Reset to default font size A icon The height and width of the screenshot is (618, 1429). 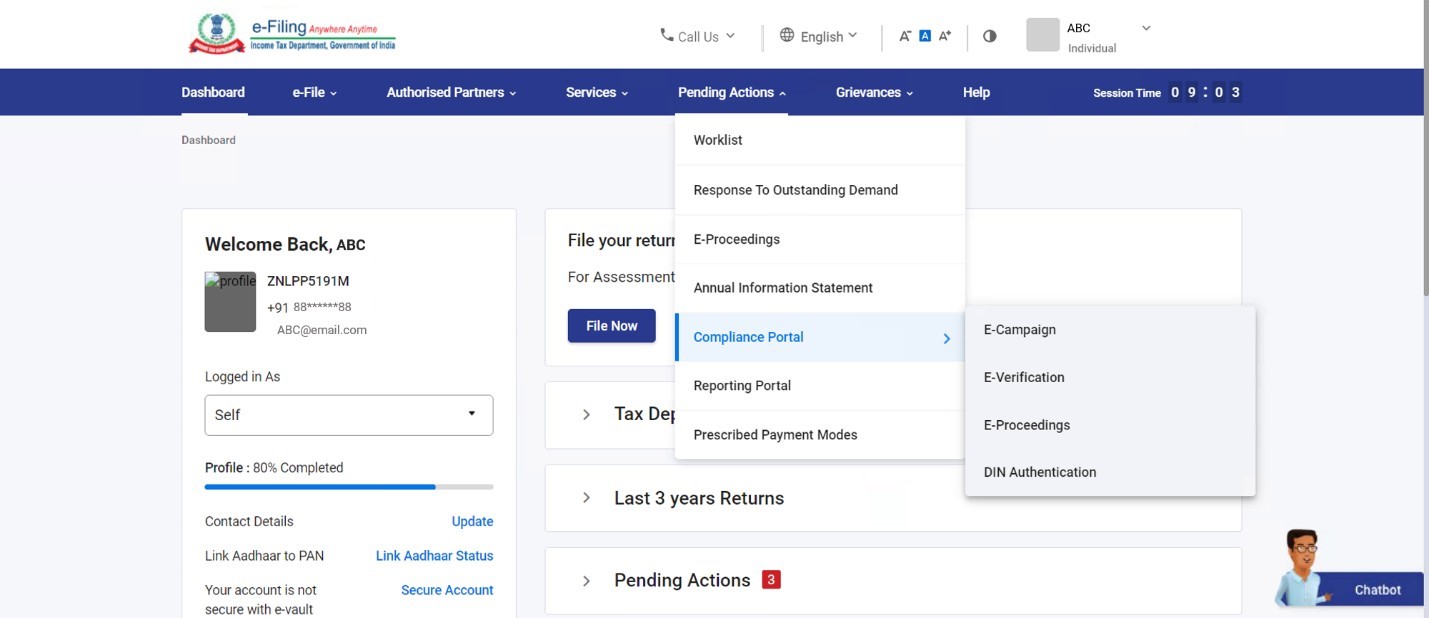point(925,36)
